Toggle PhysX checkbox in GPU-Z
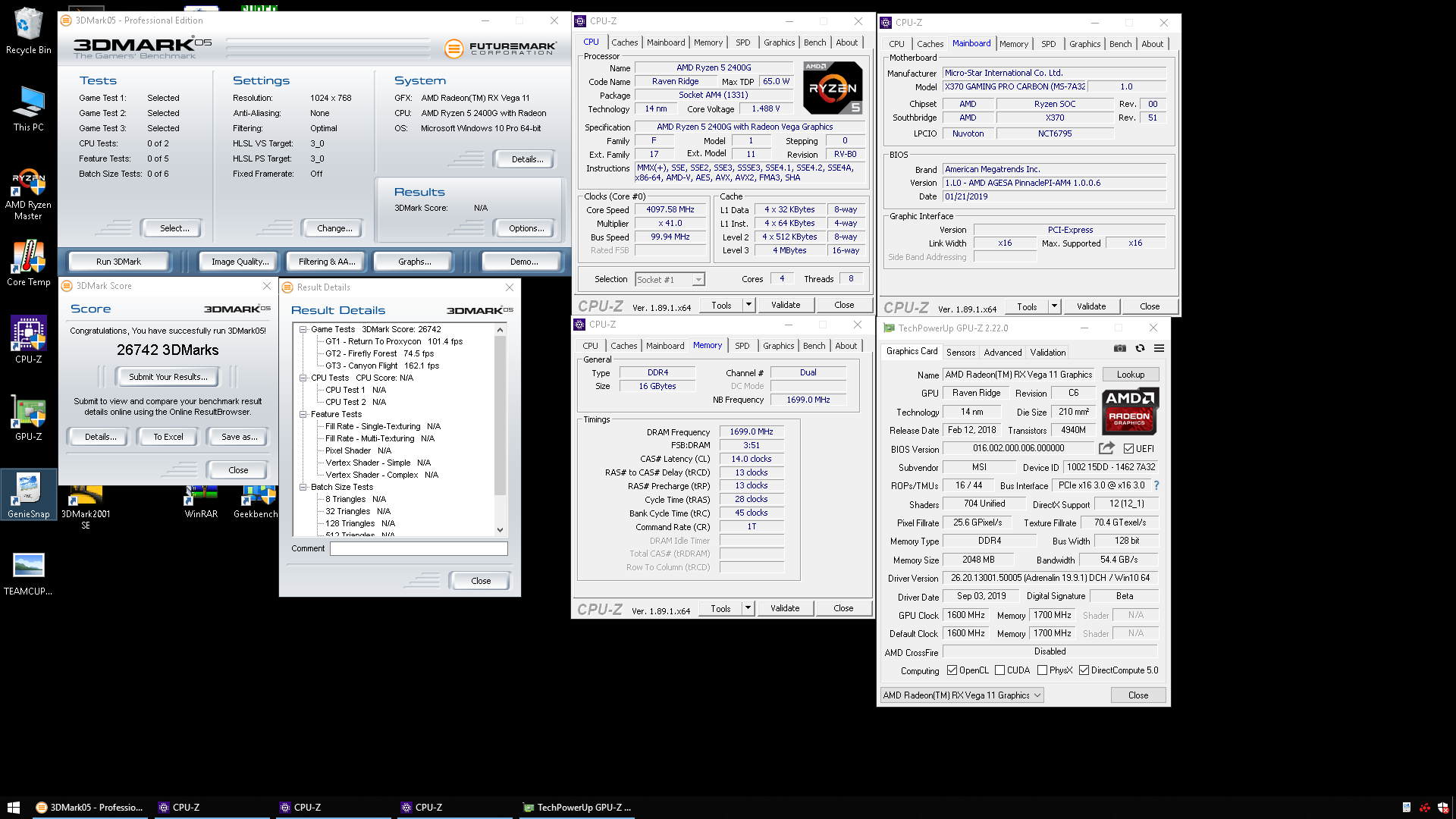The width and height of the screenshot is (1456, 819). pos(1042,670)
